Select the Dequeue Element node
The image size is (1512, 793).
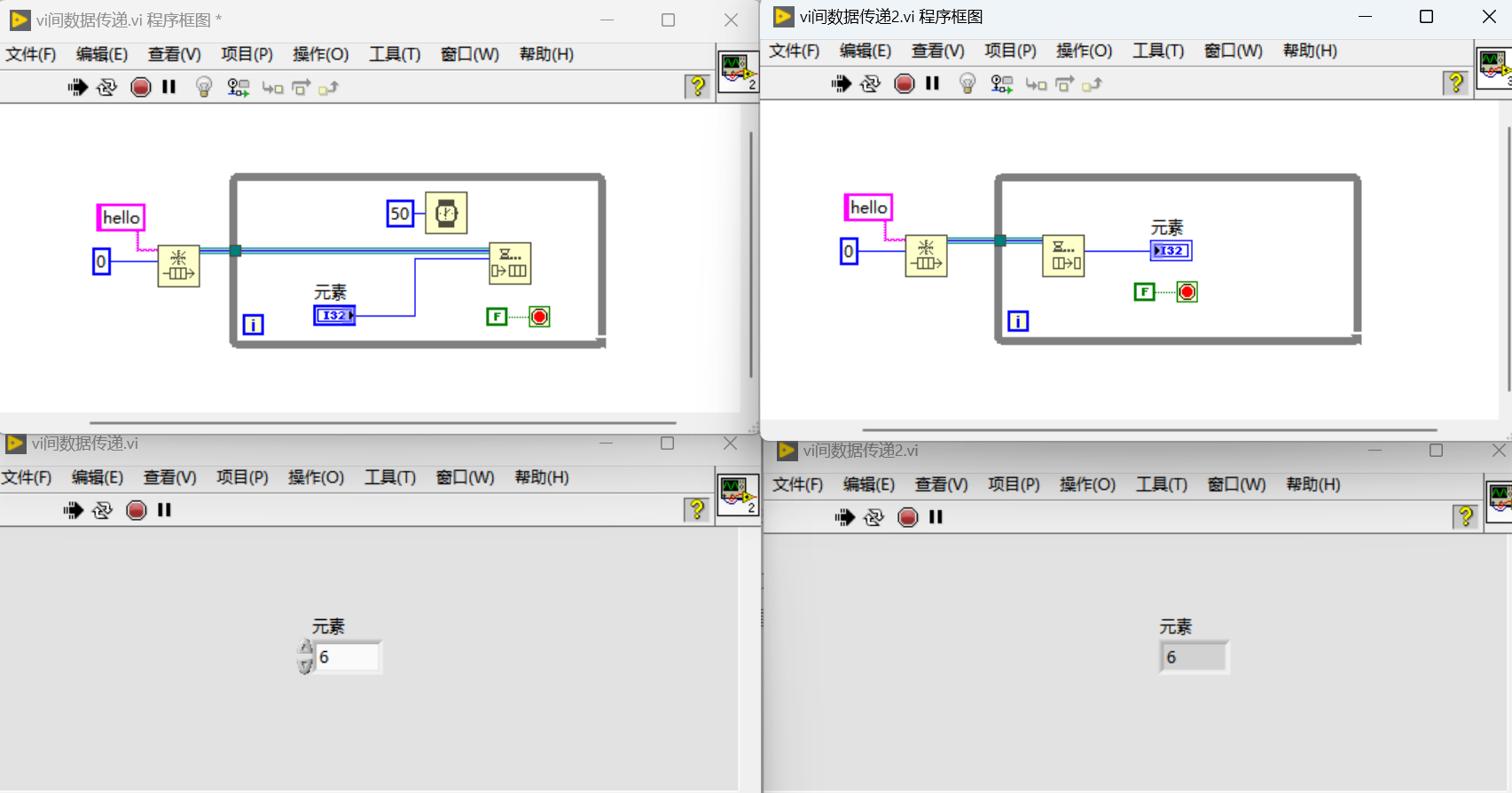pyautogui.click(x=1063, y=255)
